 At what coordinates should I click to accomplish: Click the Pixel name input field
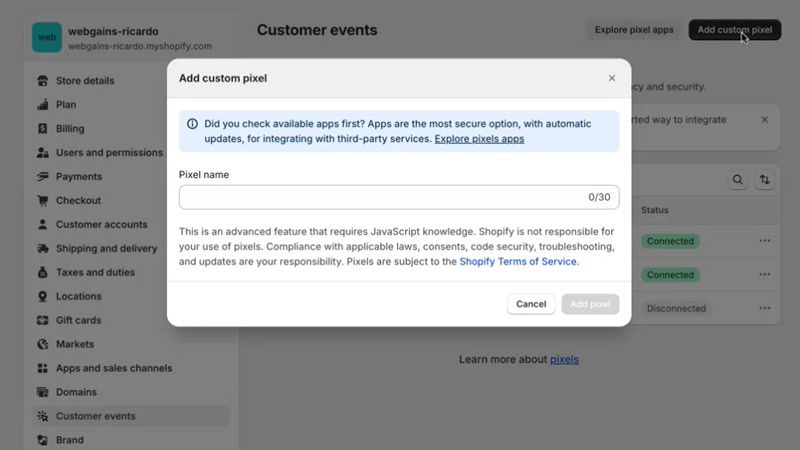[x=398, y=198]
